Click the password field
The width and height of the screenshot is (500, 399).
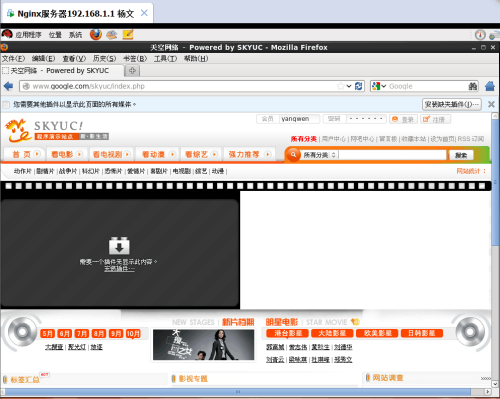coord(366,119)
